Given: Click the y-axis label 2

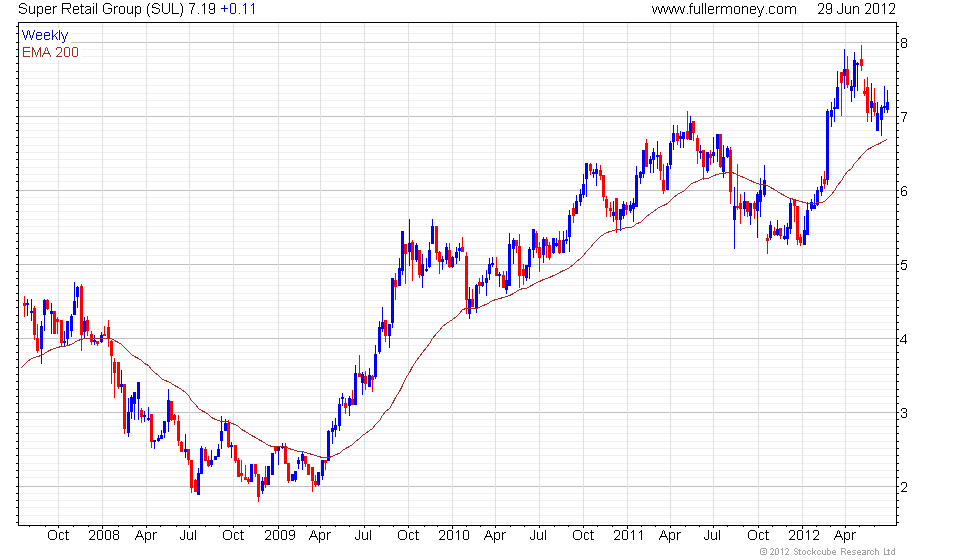Looking at the screenshot, I should click(904, 488).
